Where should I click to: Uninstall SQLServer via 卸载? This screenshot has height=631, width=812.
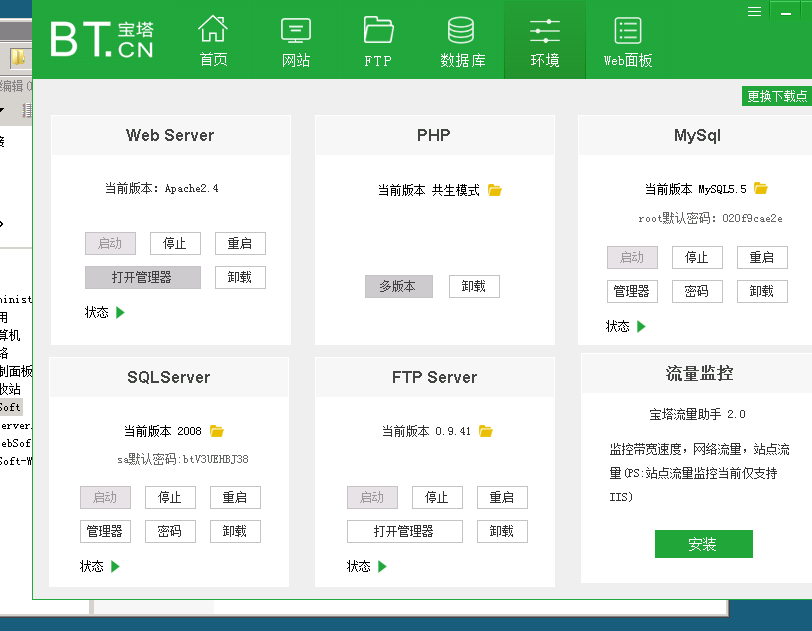tap(235, 531)
